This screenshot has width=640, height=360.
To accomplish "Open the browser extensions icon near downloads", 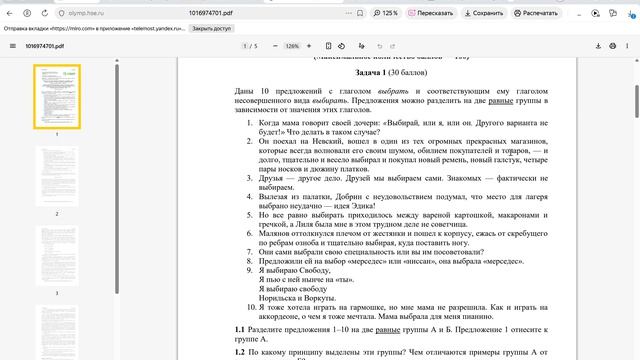I will pos(613,13).
